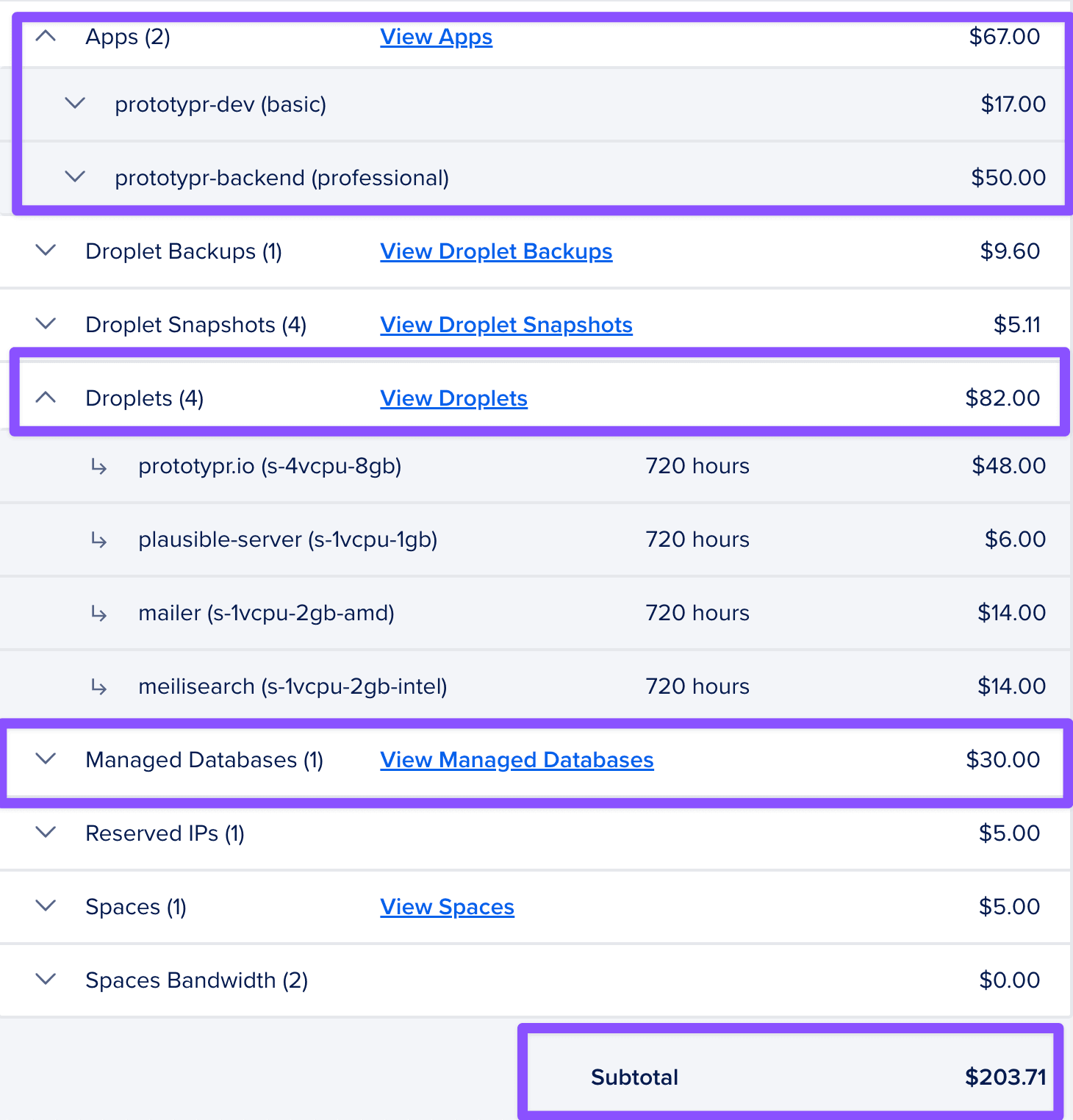This screenshot has height=1120, width=1073.
Task: Click View Managed Databases
Action: point(517,760)
